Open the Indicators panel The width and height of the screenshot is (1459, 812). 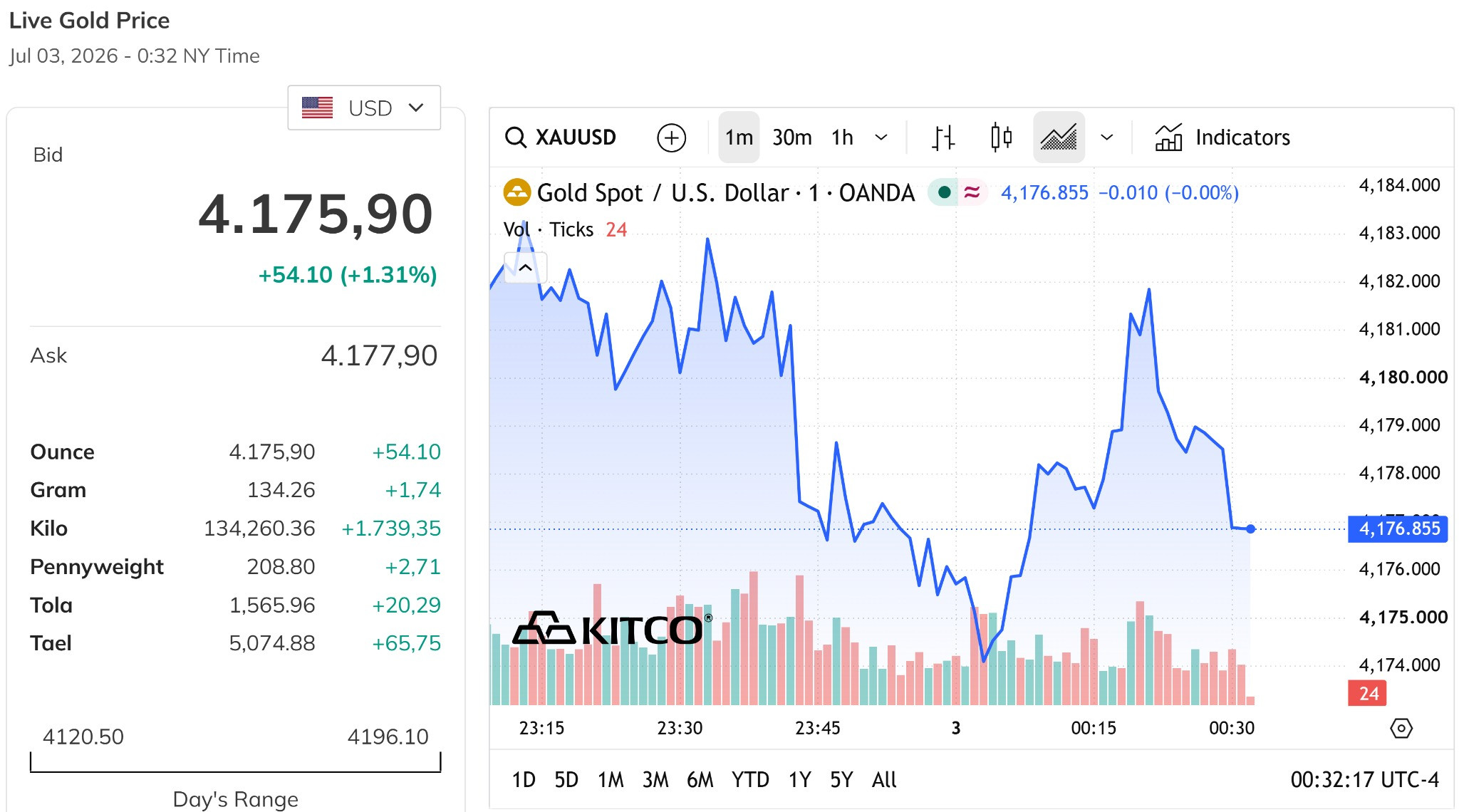click(1222, 137)
